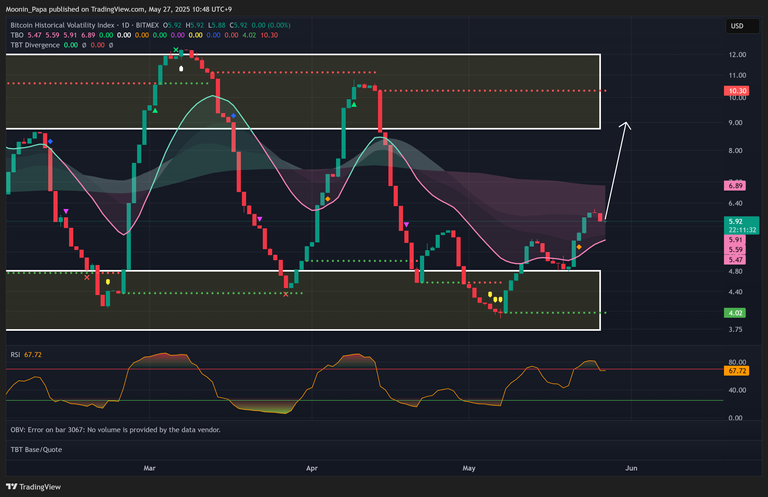768x497 pixels.
Task: Click the white dot marker near March peak
Action: 181,69
